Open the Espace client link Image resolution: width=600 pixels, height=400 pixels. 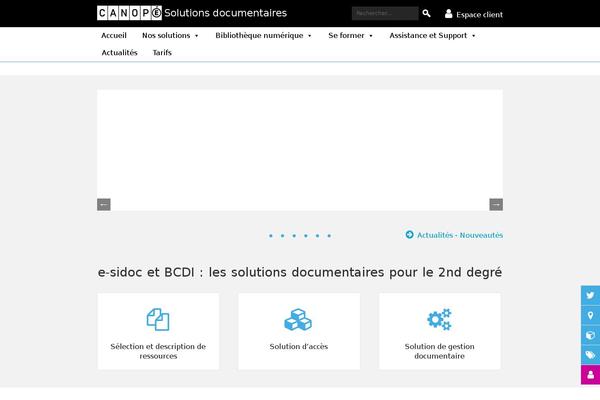[479, 15]
